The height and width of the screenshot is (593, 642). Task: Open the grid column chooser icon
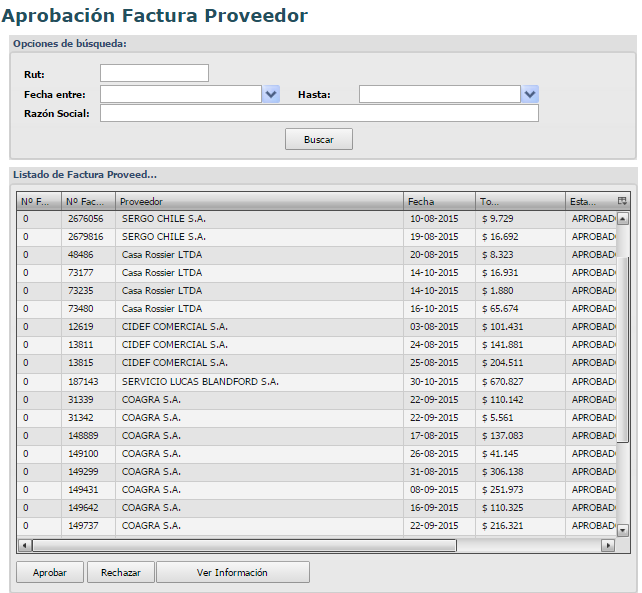click(x=622, y=201)
